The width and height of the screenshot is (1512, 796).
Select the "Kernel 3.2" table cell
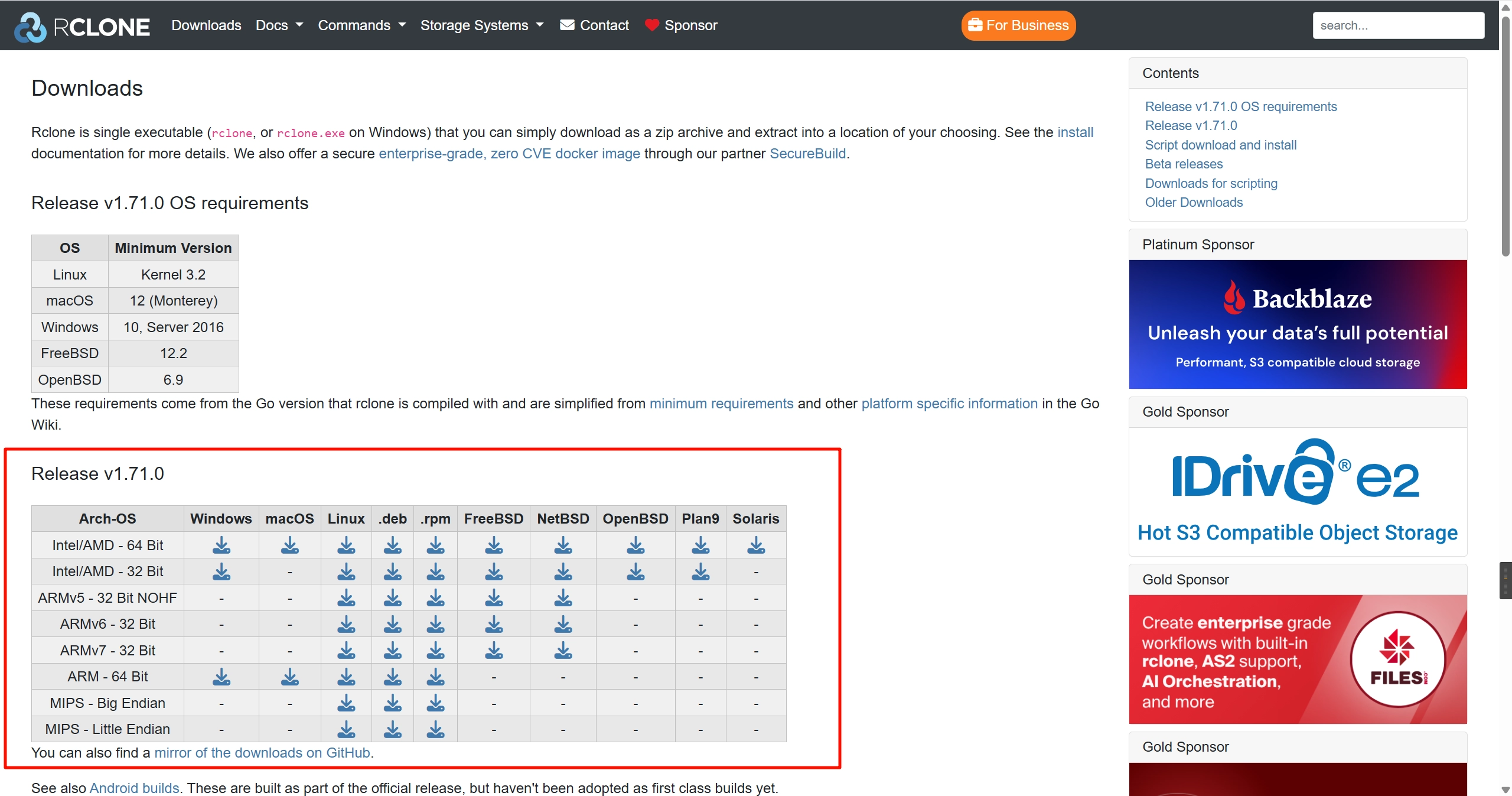pos(173,275)
